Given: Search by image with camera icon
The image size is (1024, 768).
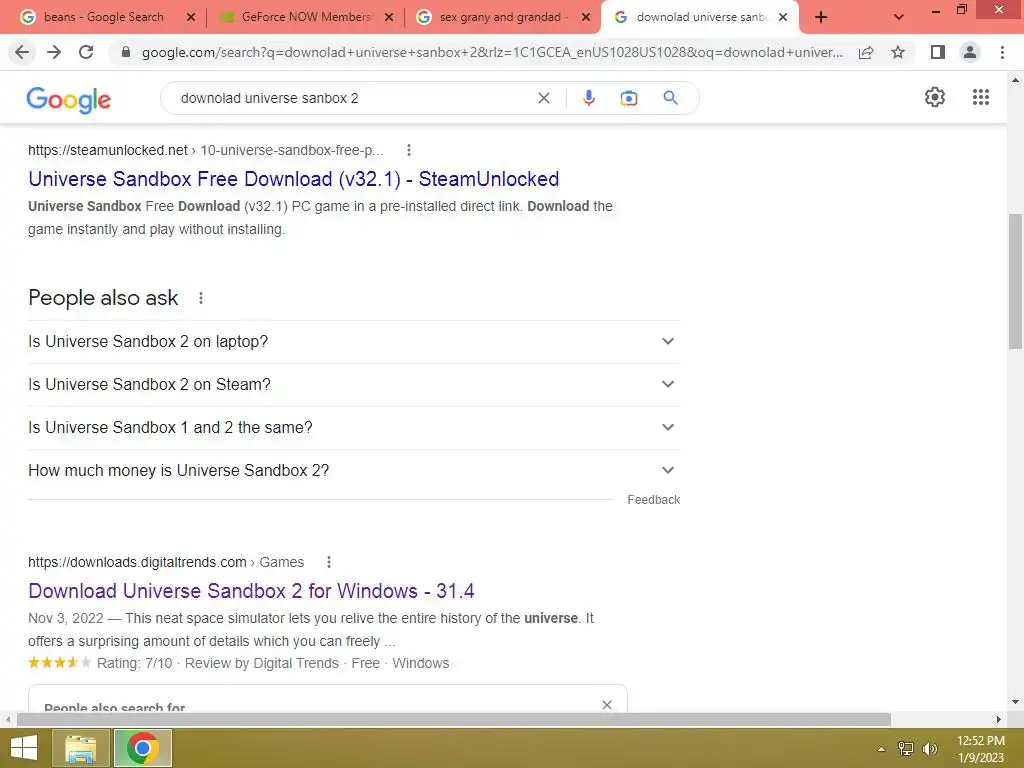Looking at the screenshot, I should (x=628, y=98).
